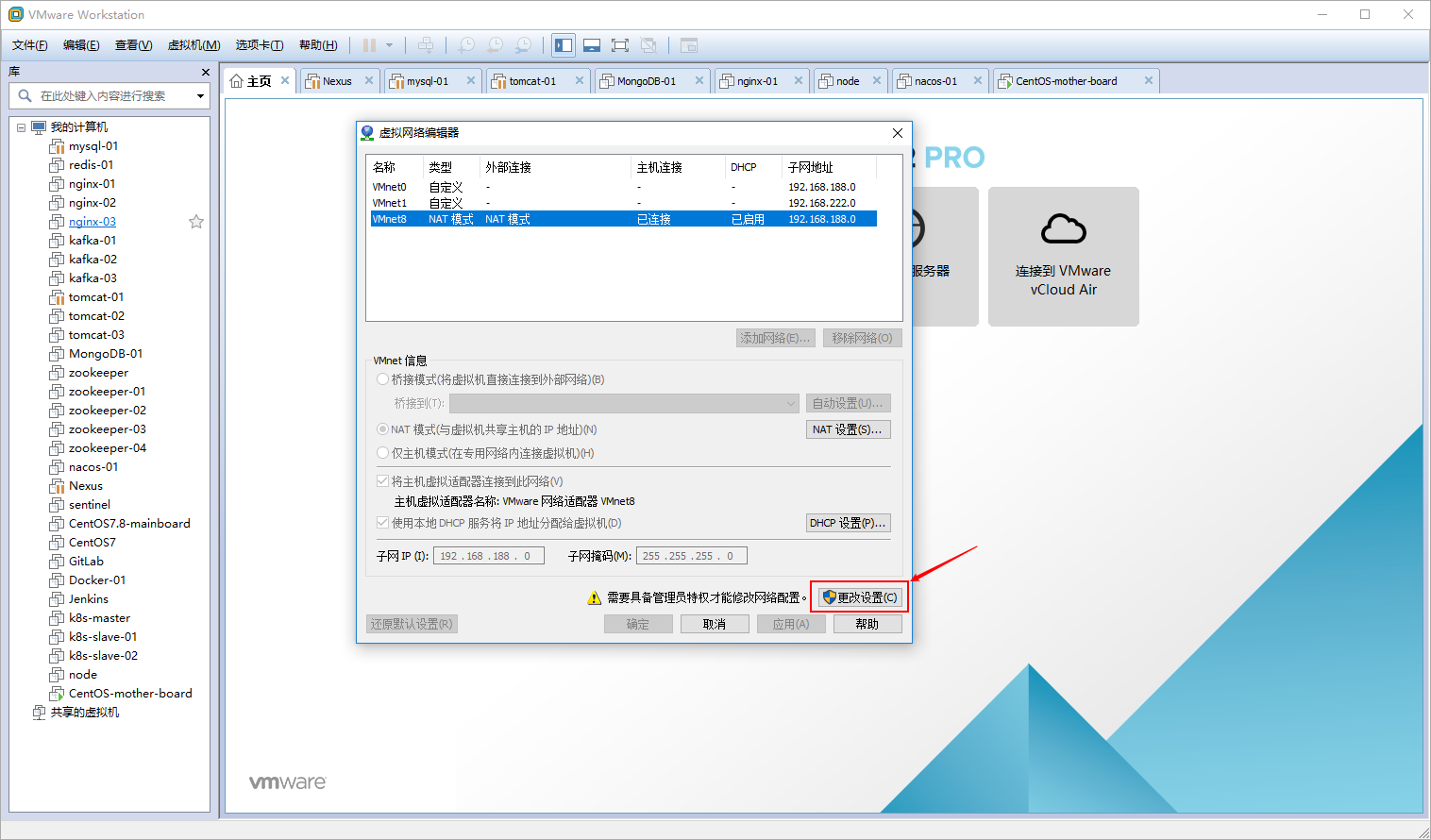This screenshot has height=840, width=1431.
Task: Close the Nexus tab with its X
Action: click(x=369, y=81)
